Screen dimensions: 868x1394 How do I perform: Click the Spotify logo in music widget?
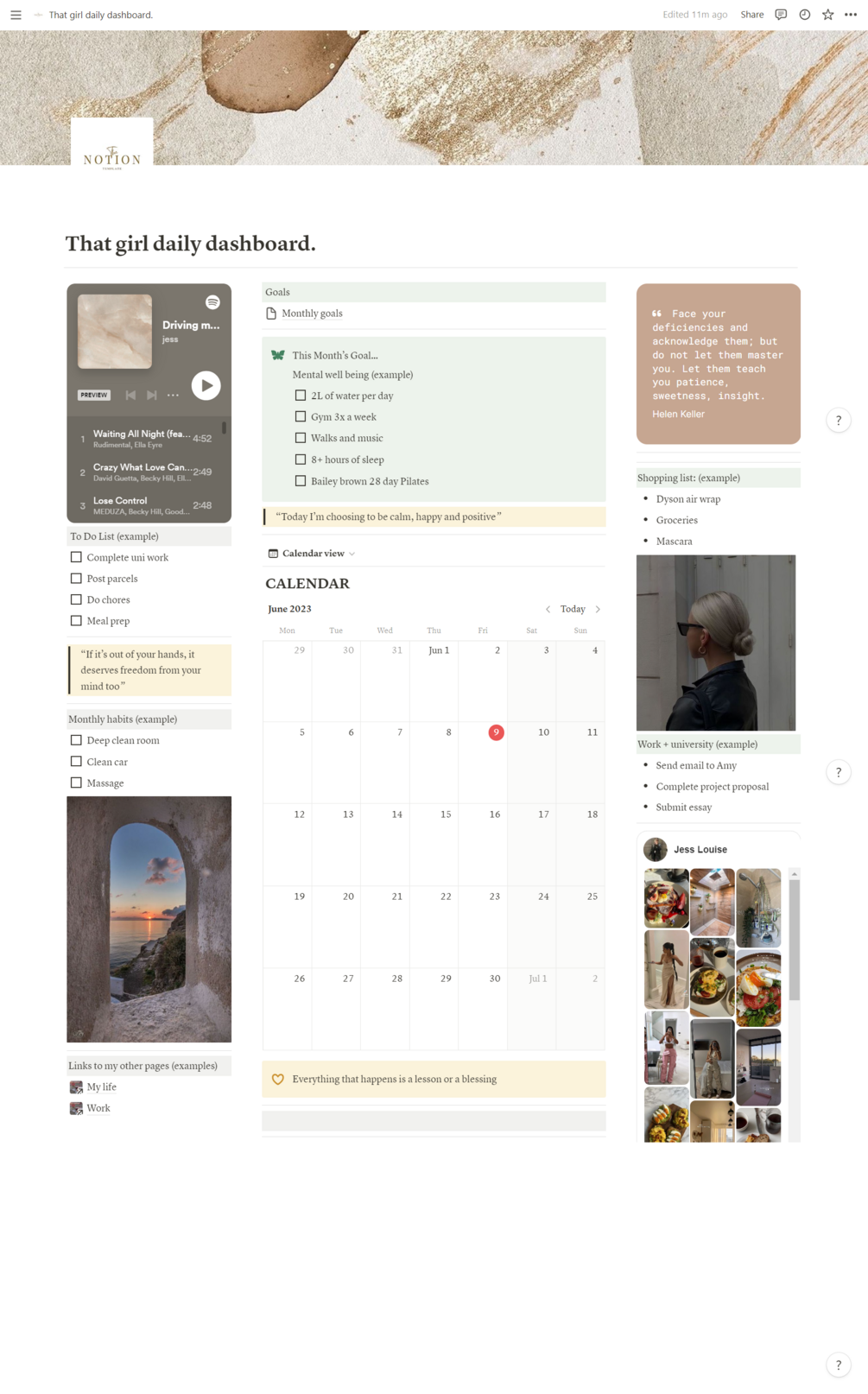tap(212, 302)
